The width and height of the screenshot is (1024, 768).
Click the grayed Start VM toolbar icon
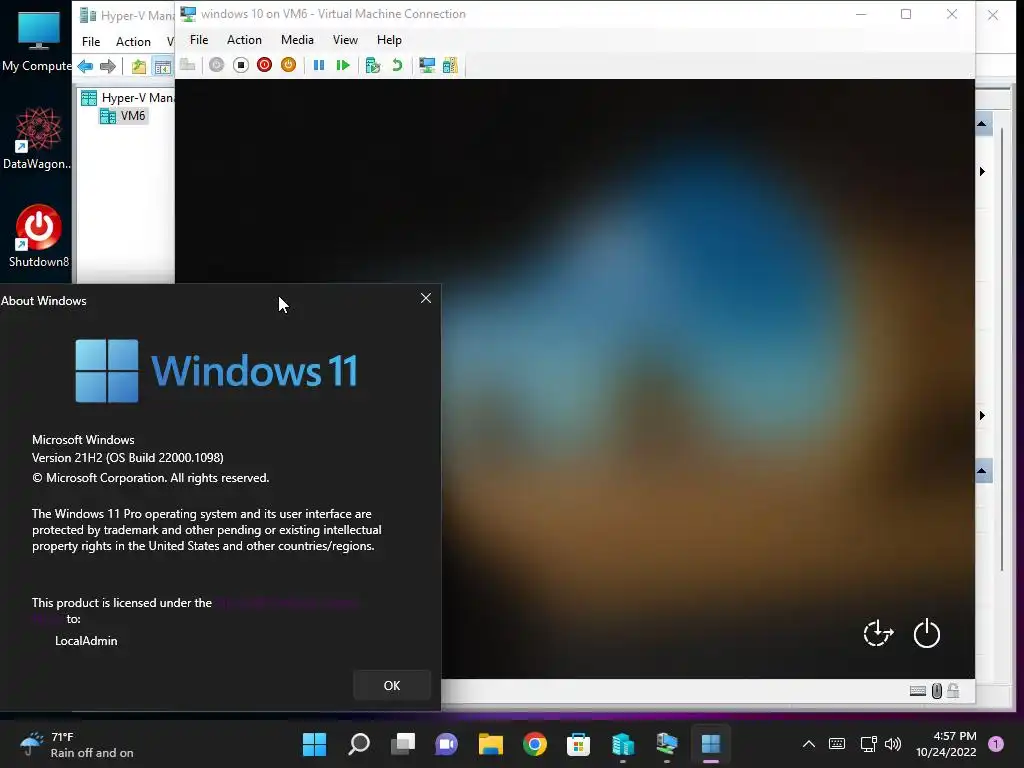click(217, 65)
